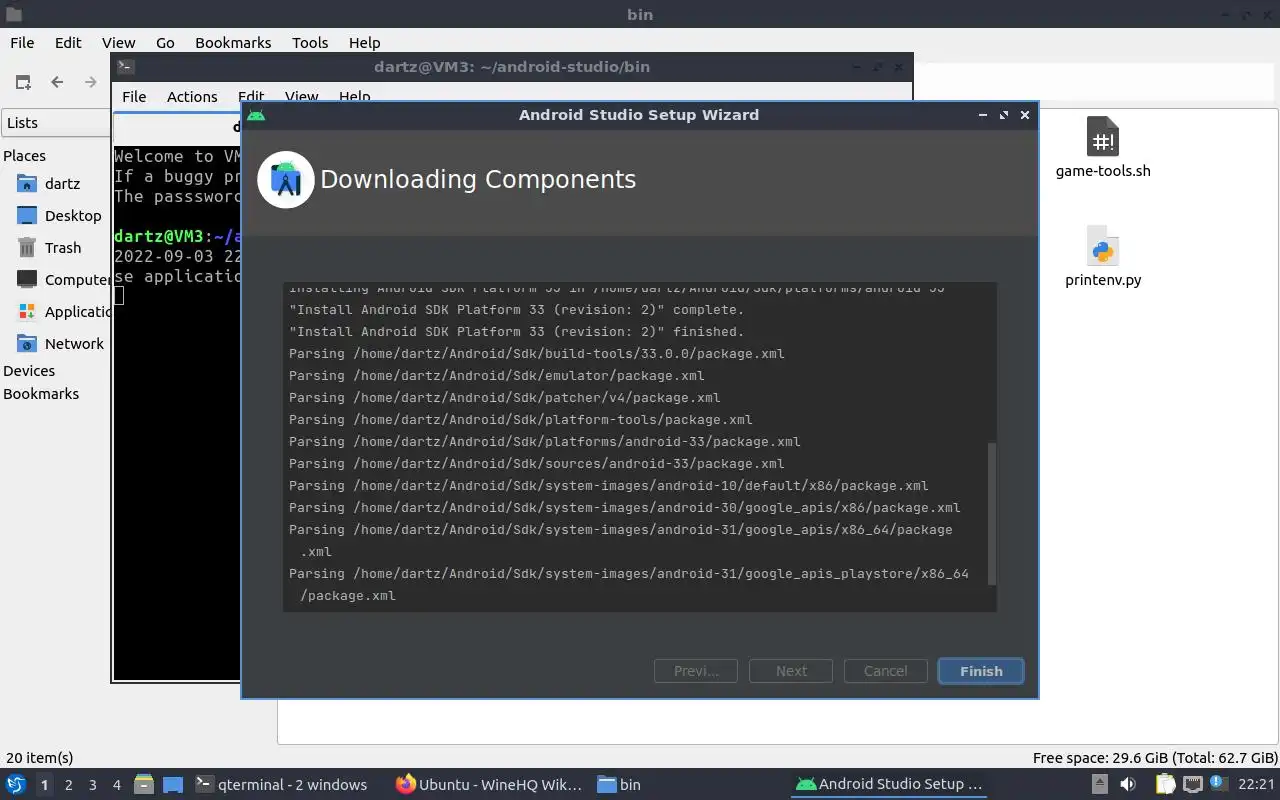Click Android icon in Setup Wizard title bar
The height and width of the screenshot is (800, 1280).
tap(256, 115)
